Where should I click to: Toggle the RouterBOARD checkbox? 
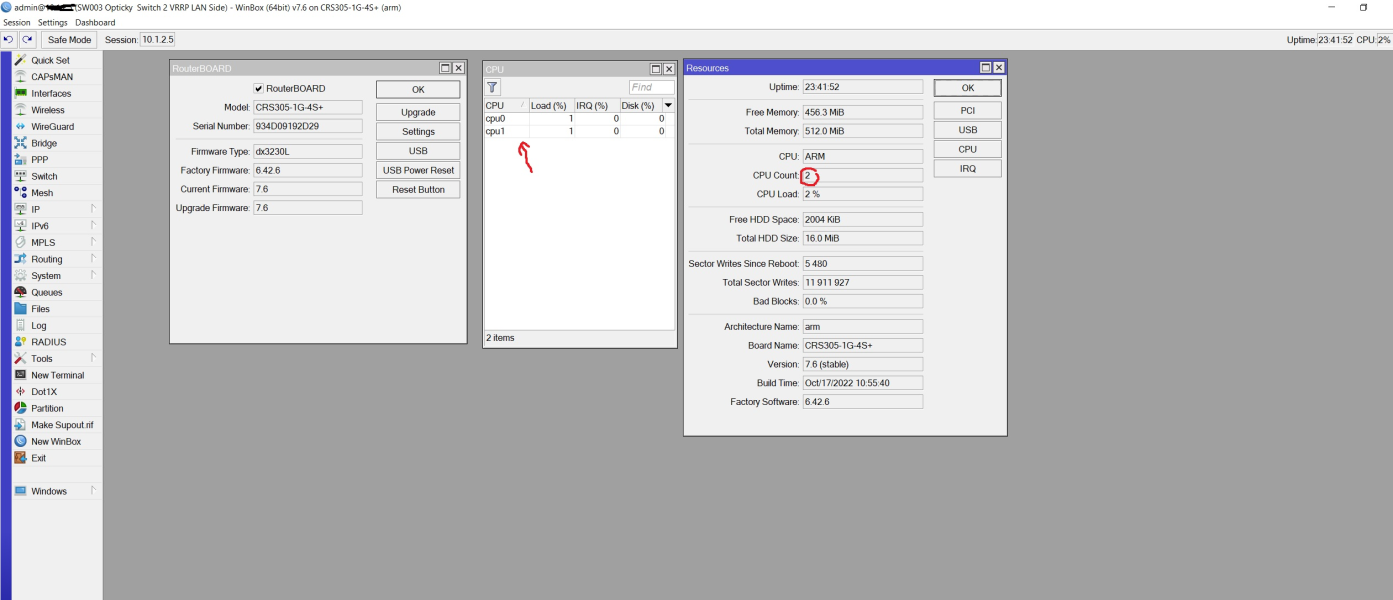click(259, 88)
